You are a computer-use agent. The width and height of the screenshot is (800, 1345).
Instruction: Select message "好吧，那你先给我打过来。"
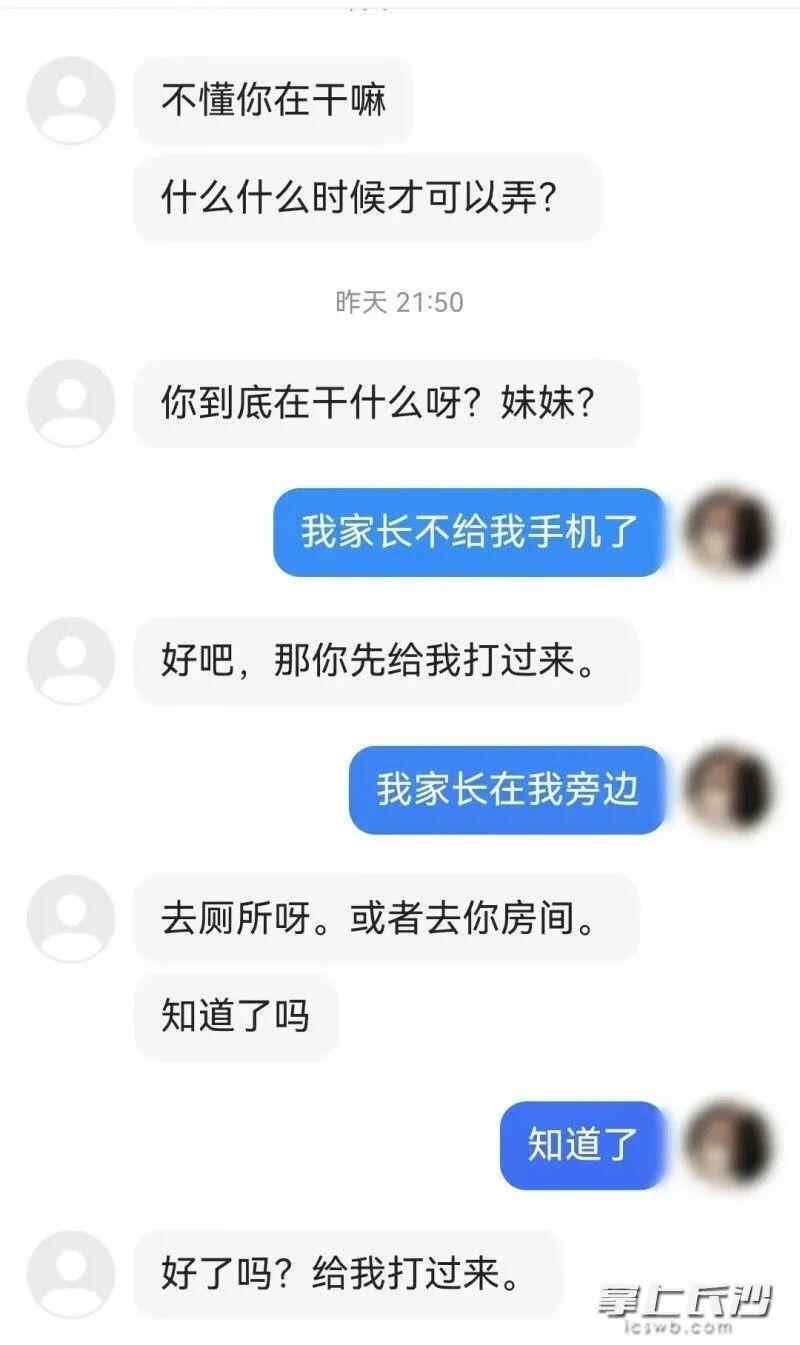pyautogui.click(x=386, y=661)
